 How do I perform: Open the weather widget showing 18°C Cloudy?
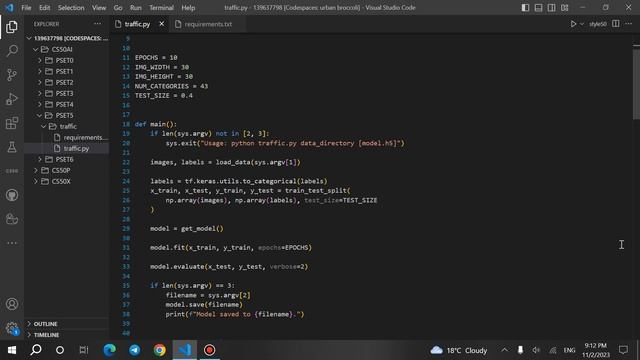459,350
